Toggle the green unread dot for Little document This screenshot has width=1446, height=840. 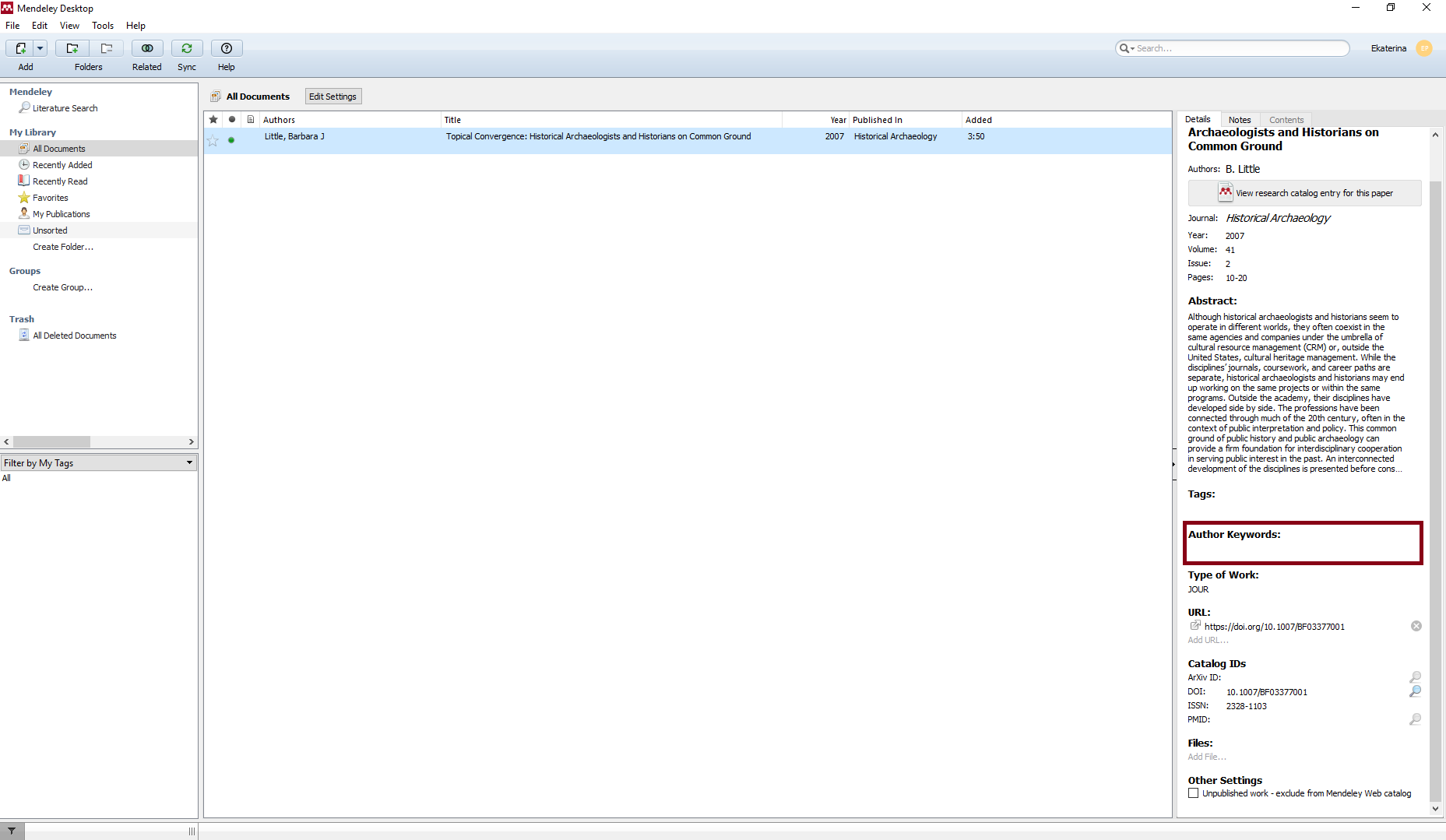coord(231,140)
